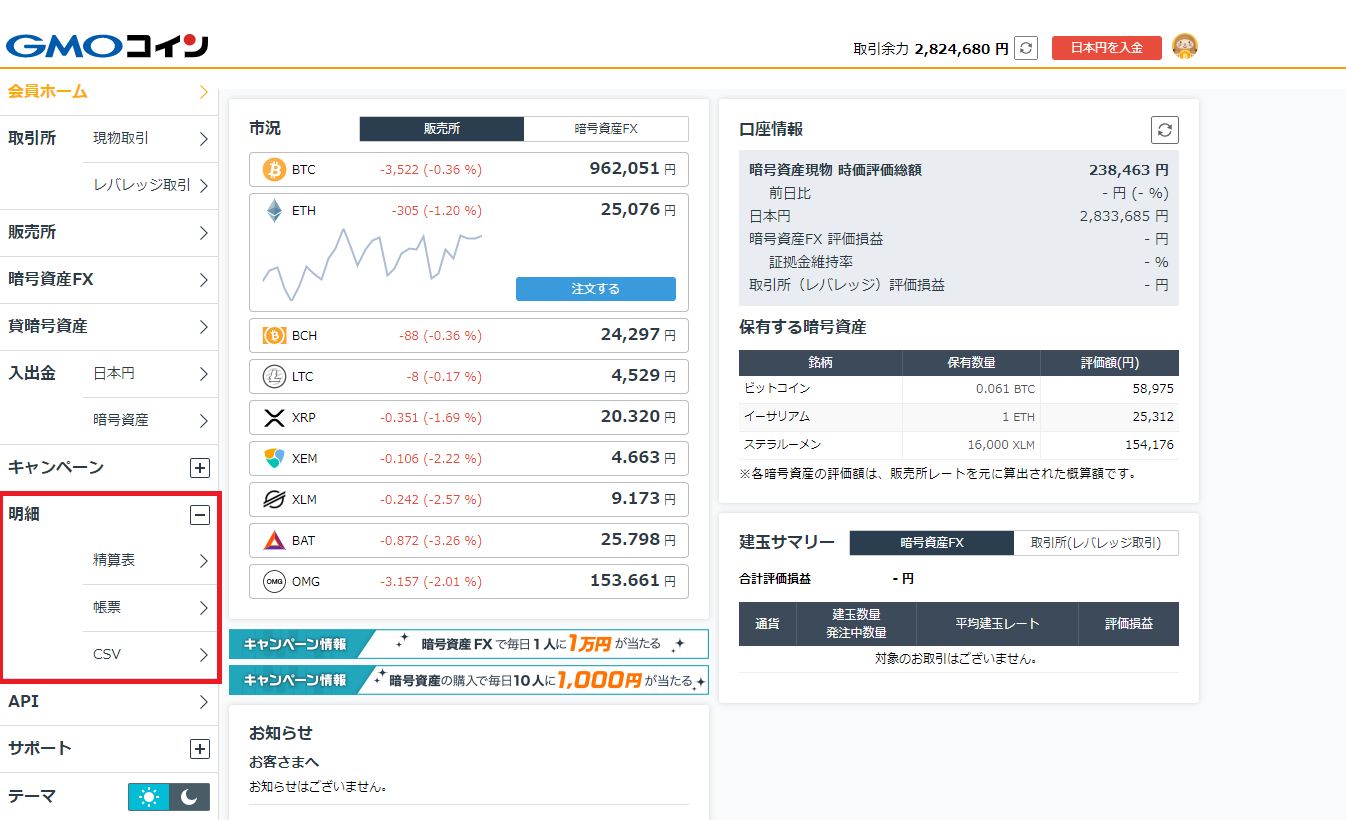
Task: Click the イーサリアム holdings row
Action: (x=959, y=417)
